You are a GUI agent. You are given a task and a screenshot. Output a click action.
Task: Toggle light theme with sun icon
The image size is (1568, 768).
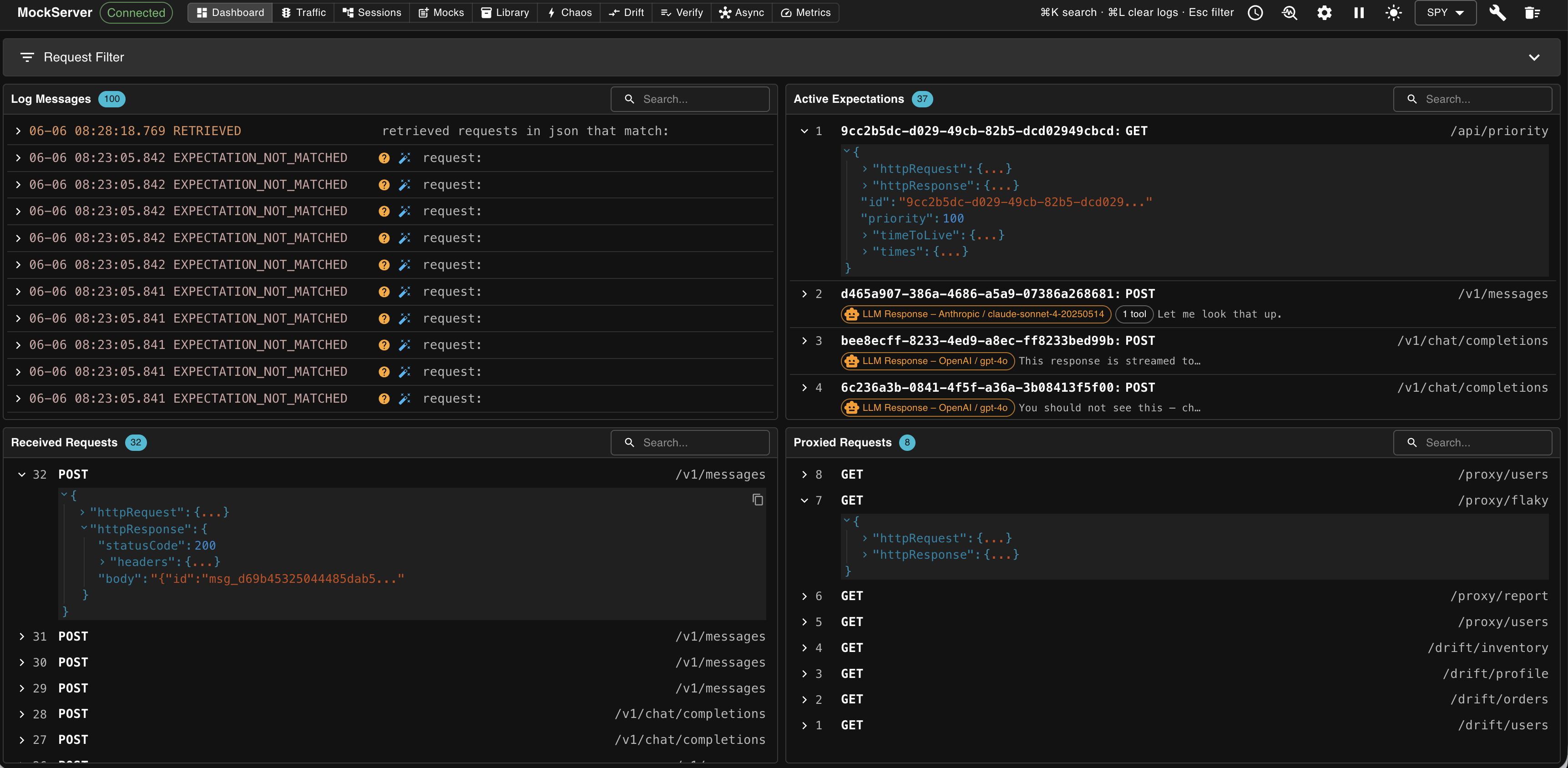[x=1394, y=13]
